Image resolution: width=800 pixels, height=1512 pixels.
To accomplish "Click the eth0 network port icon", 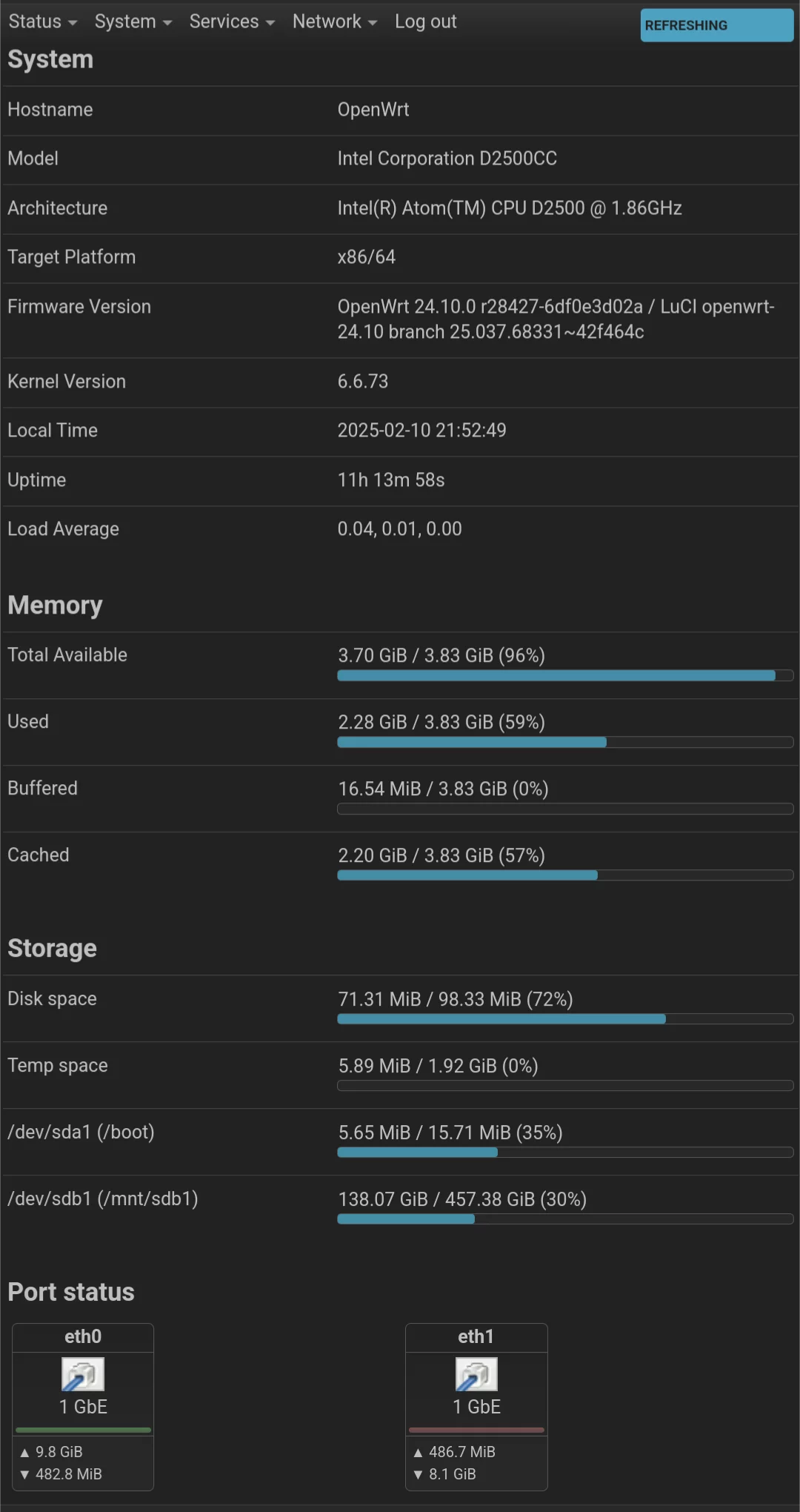I will pyautogui.click(x=83, y=1374).
